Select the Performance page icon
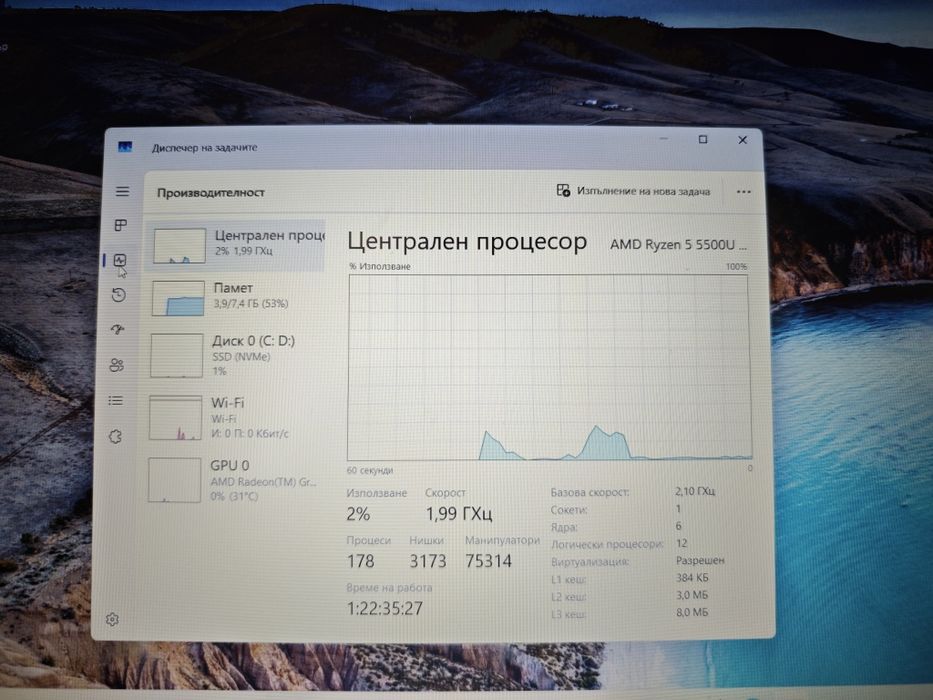This screenshot has width=933, height=700. [x=120, y=260]
